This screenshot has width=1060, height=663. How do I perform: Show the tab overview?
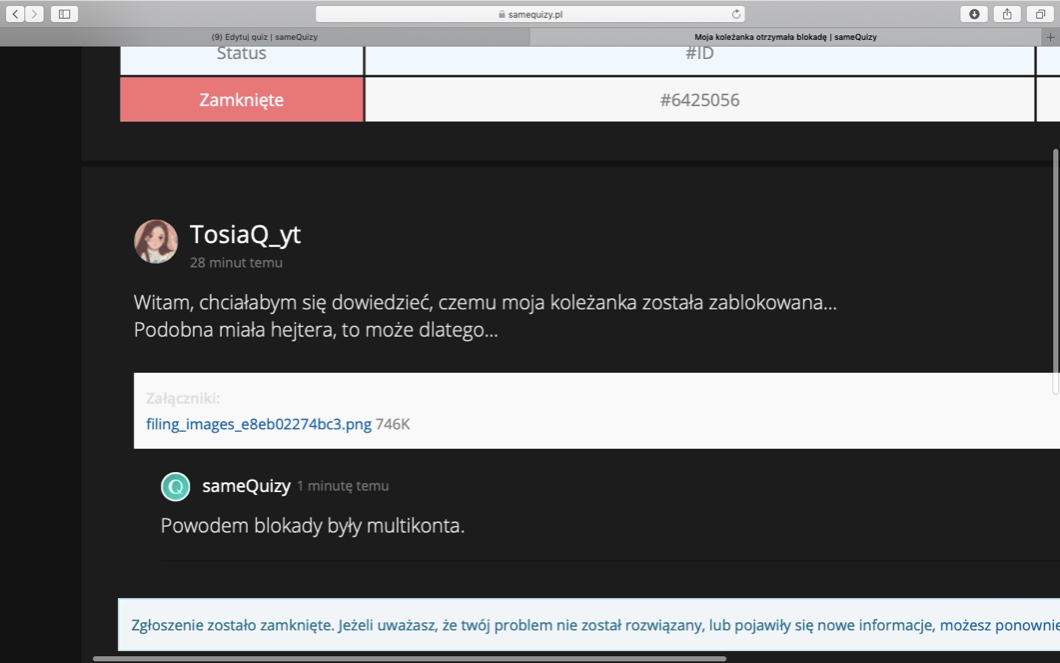pos(1041,14)
